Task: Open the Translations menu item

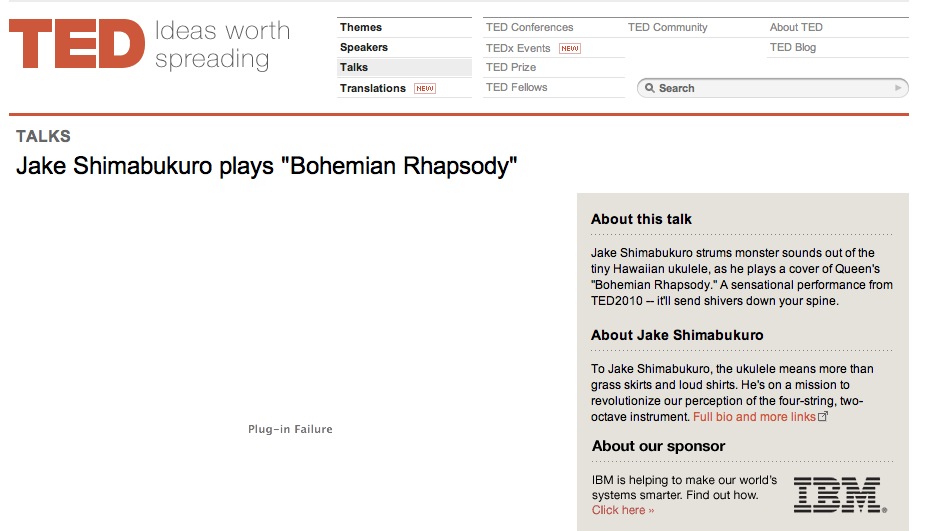Action: point(372,88)
